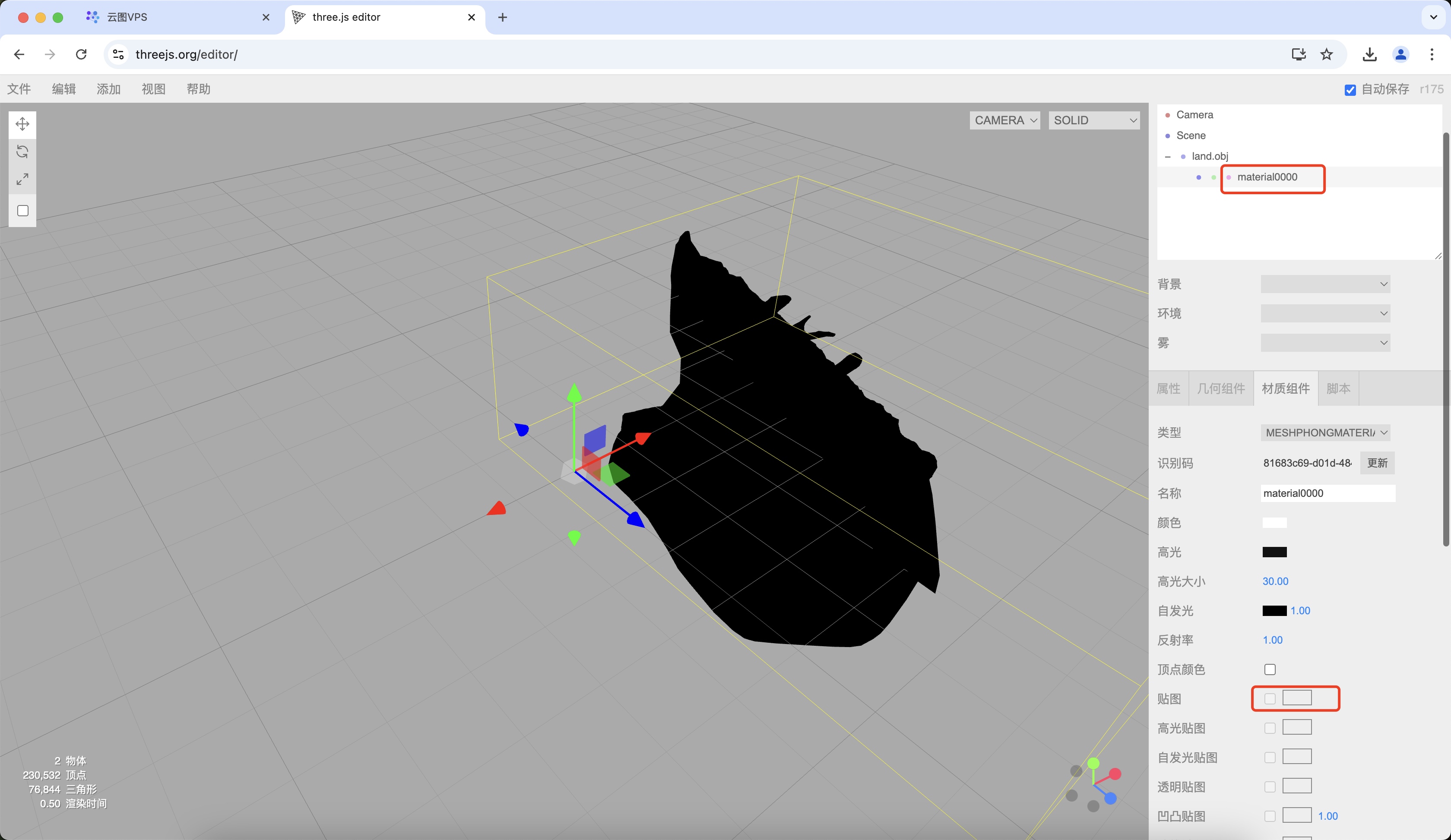Enable the 自发光贴图 checkbox
The height and width of the screenshot is (840, 1451).
1270,757
